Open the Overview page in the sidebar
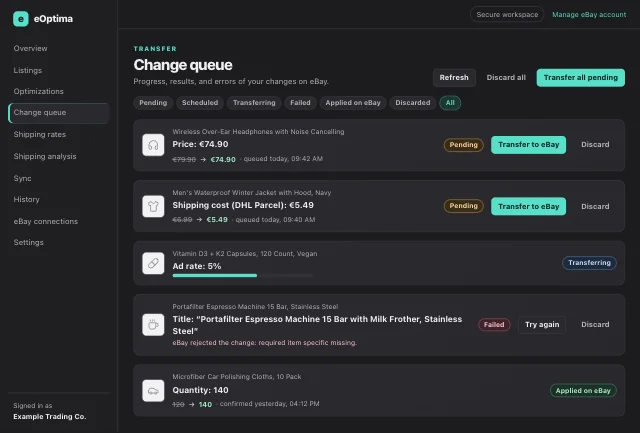 pos(30,48)
